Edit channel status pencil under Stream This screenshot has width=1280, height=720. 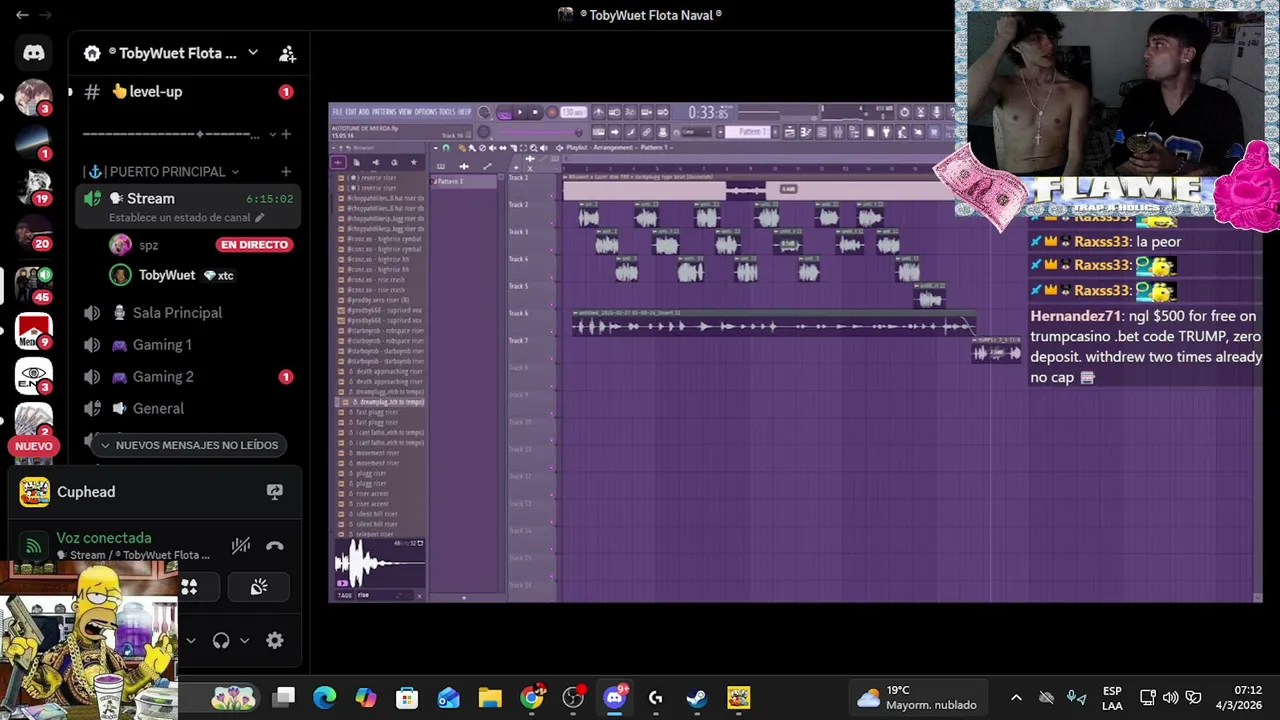pyautogui.click(x=260, y=217)
